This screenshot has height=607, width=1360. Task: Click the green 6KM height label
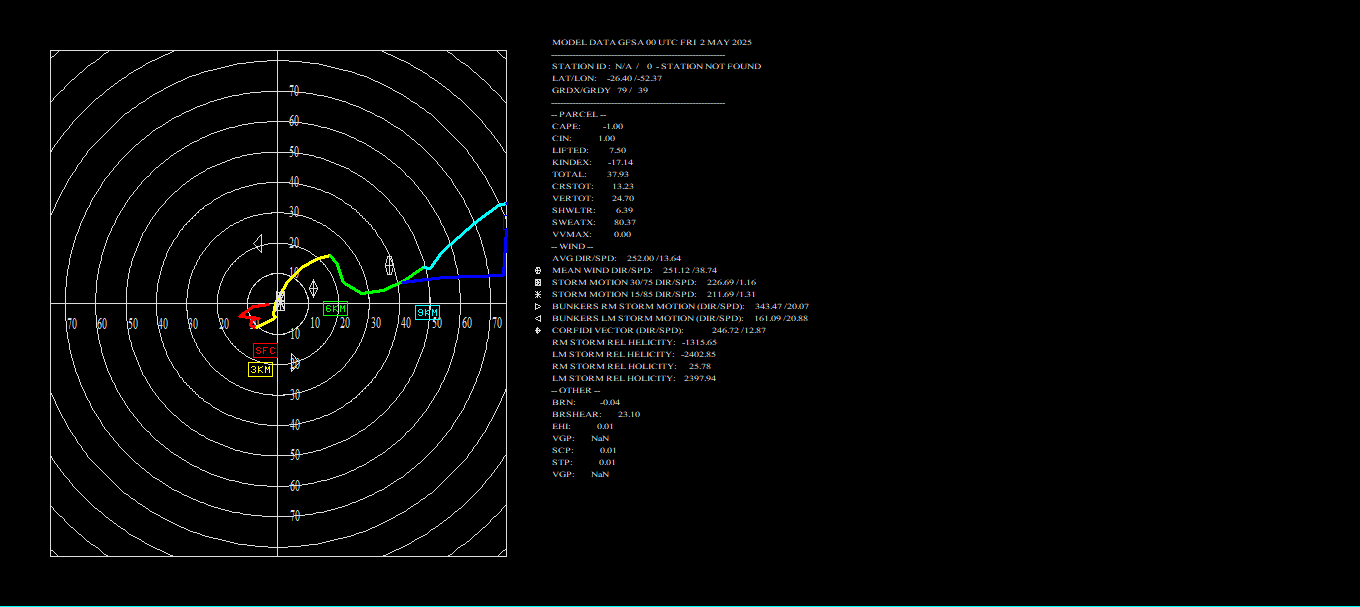coord(335,309)
